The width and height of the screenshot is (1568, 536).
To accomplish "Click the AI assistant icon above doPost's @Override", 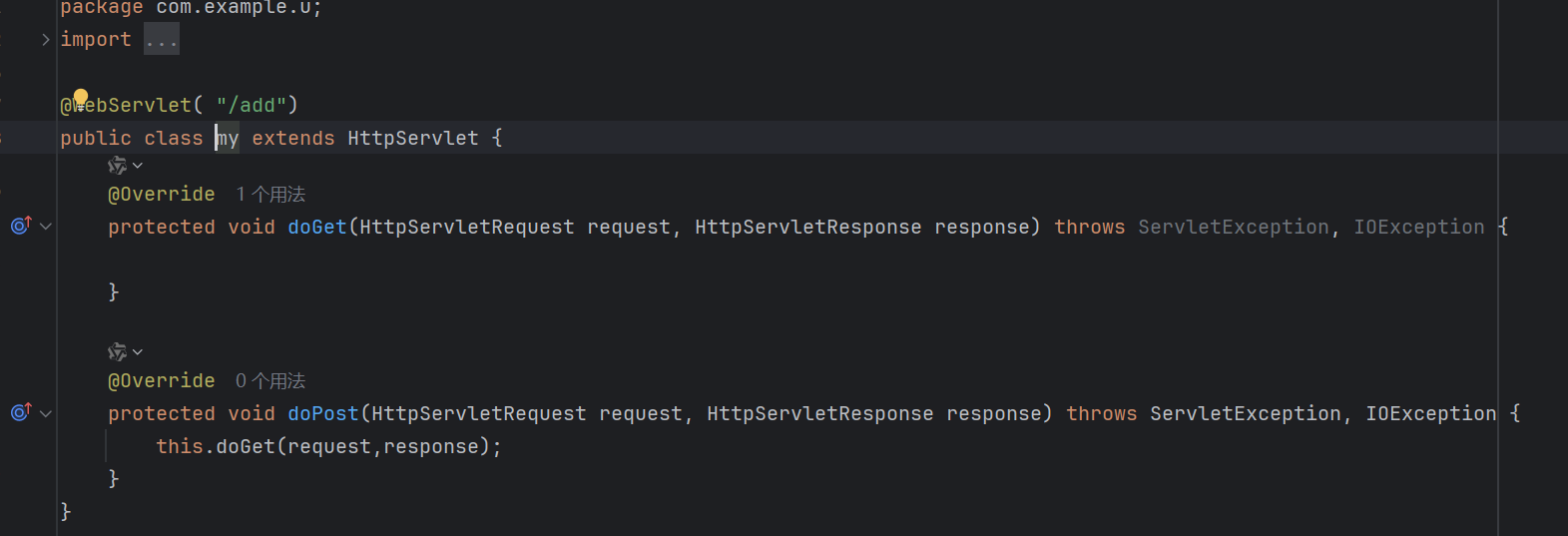I will (117, 352).
